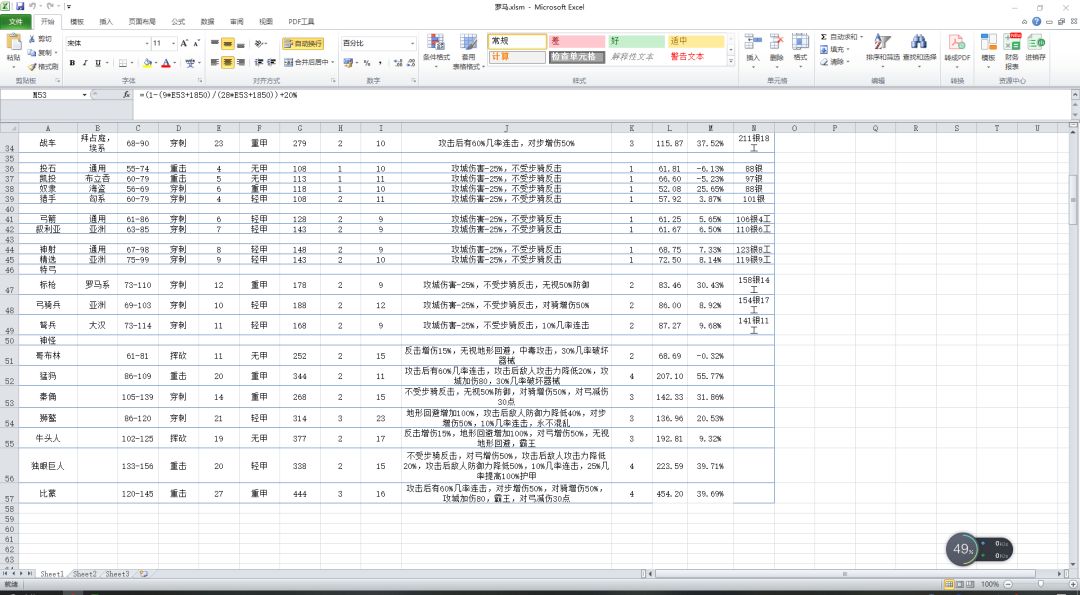Click the AutoSum (自动求和) button
1080x595 pixels.
(841, 37)
